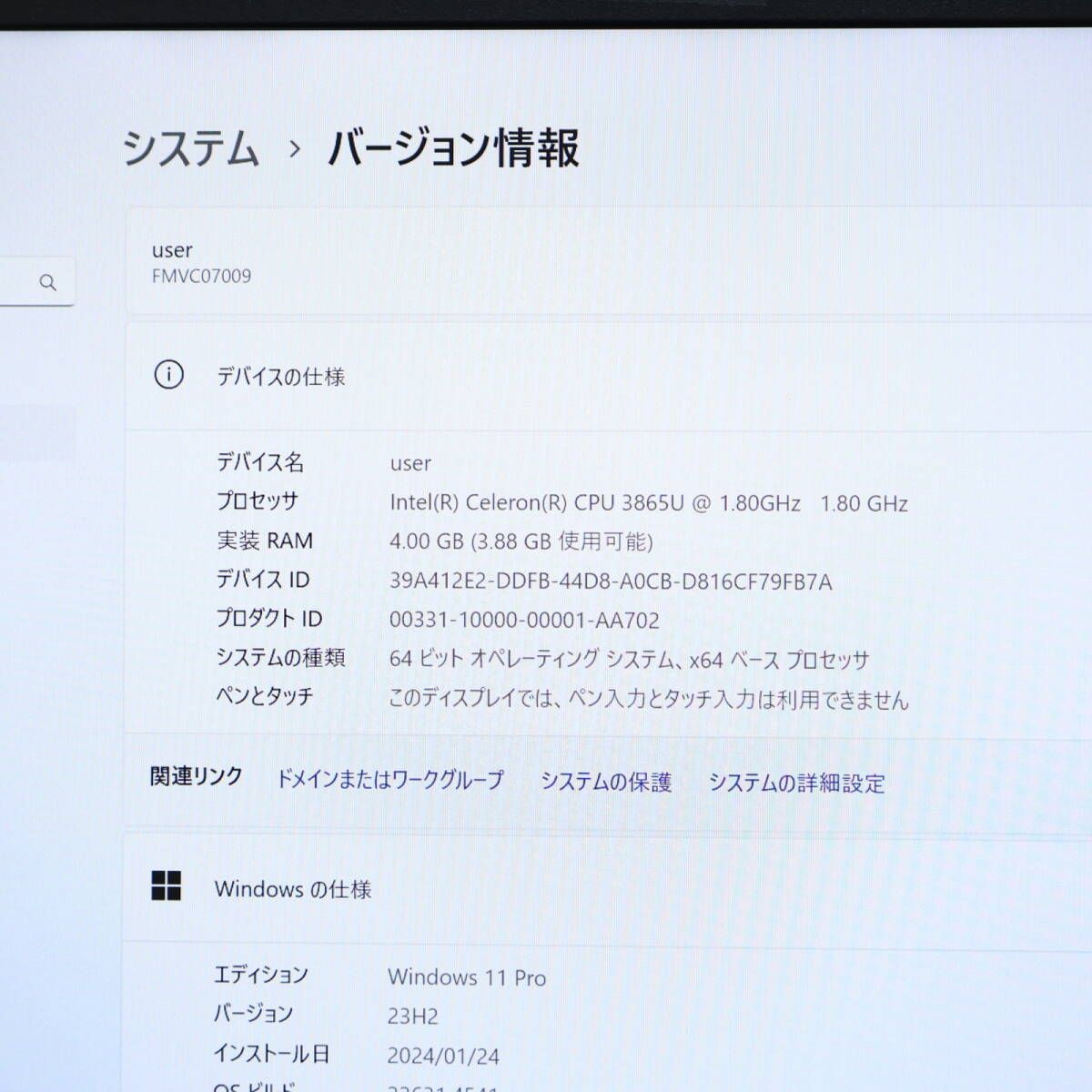Click the 関連リンク label

pos(197,776)
